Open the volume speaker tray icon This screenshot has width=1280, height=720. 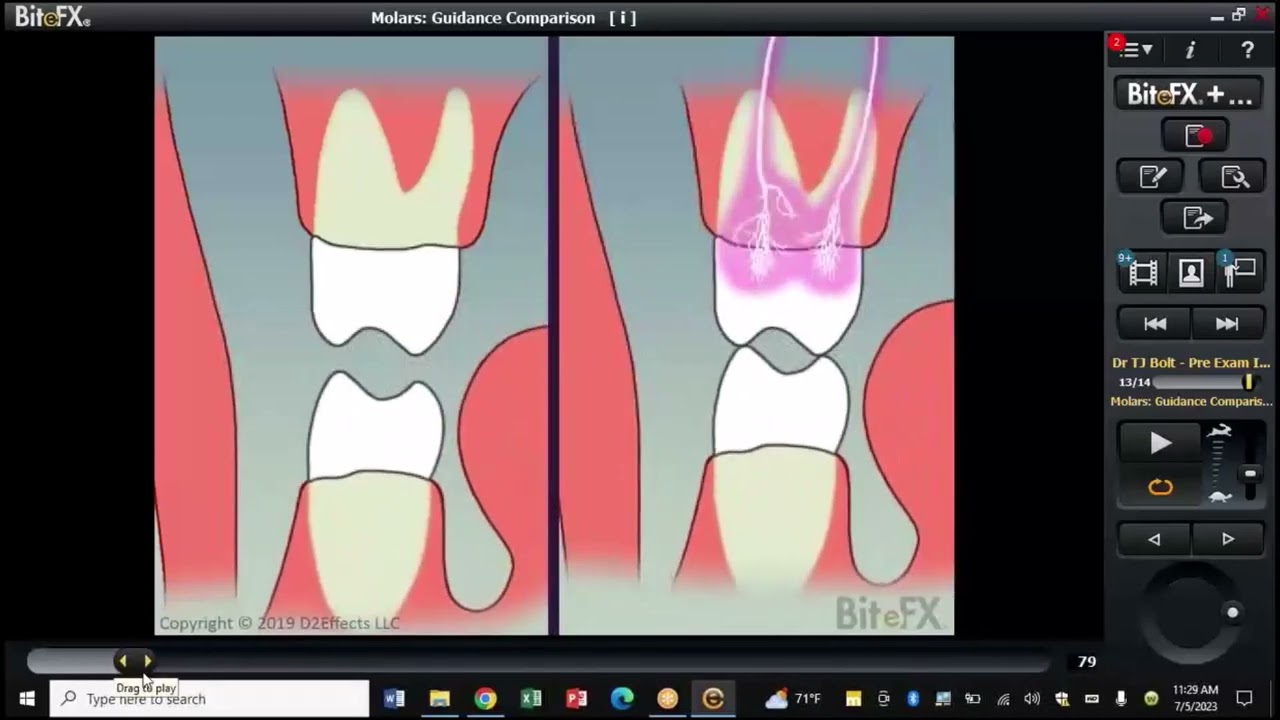pos(1032,699)
